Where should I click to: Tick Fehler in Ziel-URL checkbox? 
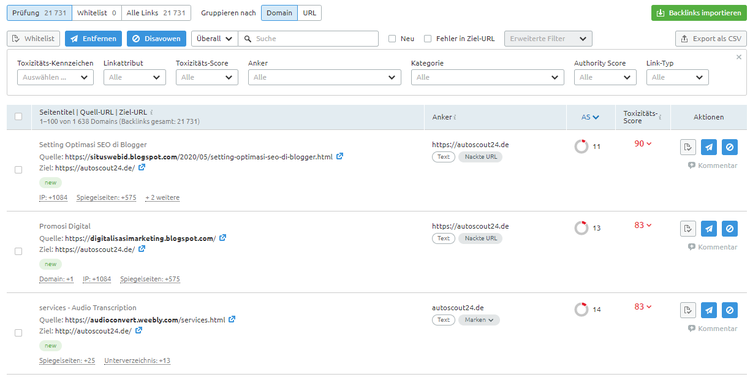tap(428, 39)
